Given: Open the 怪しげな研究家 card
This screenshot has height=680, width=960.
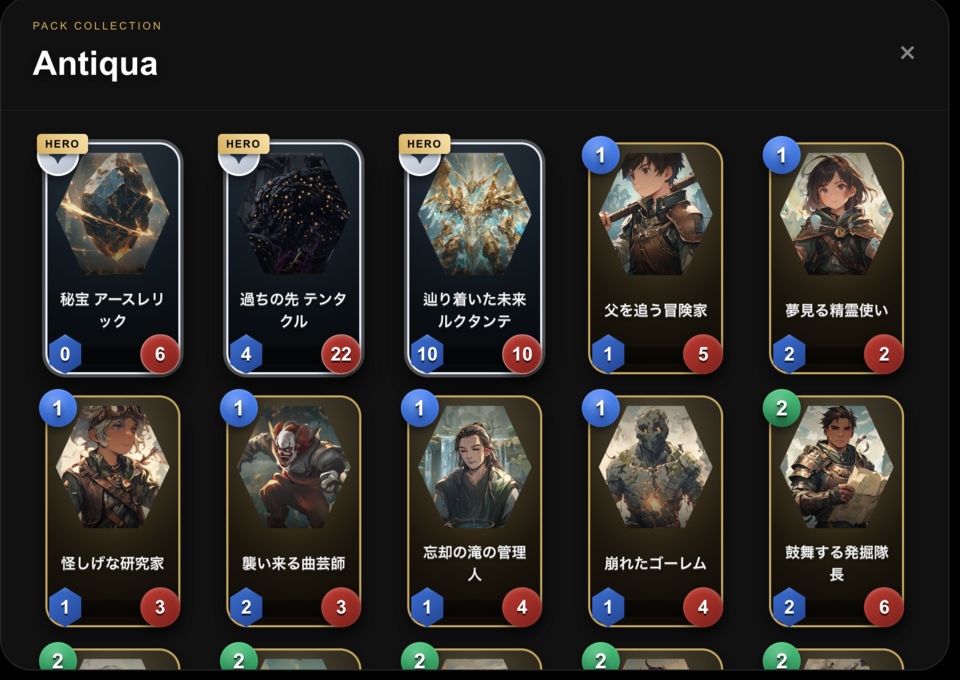Looking at the screenshot, I should click(113, 511).
